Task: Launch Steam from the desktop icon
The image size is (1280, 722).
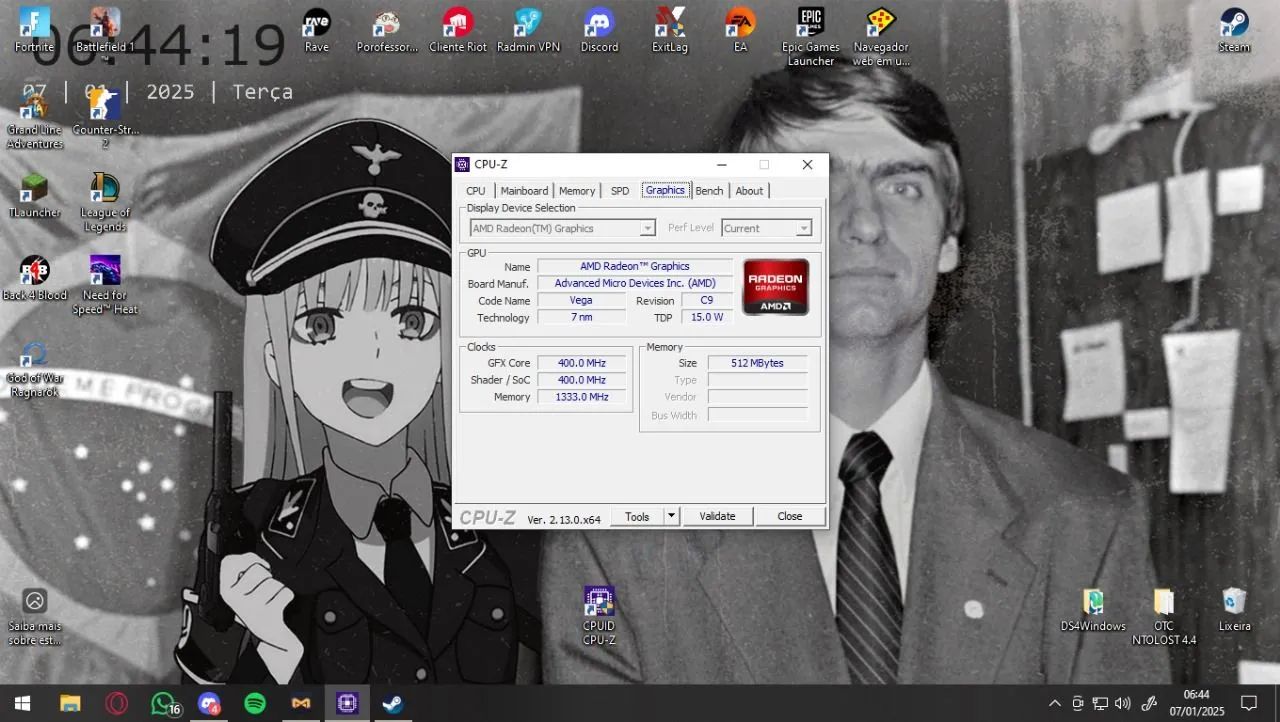Action: (x=1234, y=24)
